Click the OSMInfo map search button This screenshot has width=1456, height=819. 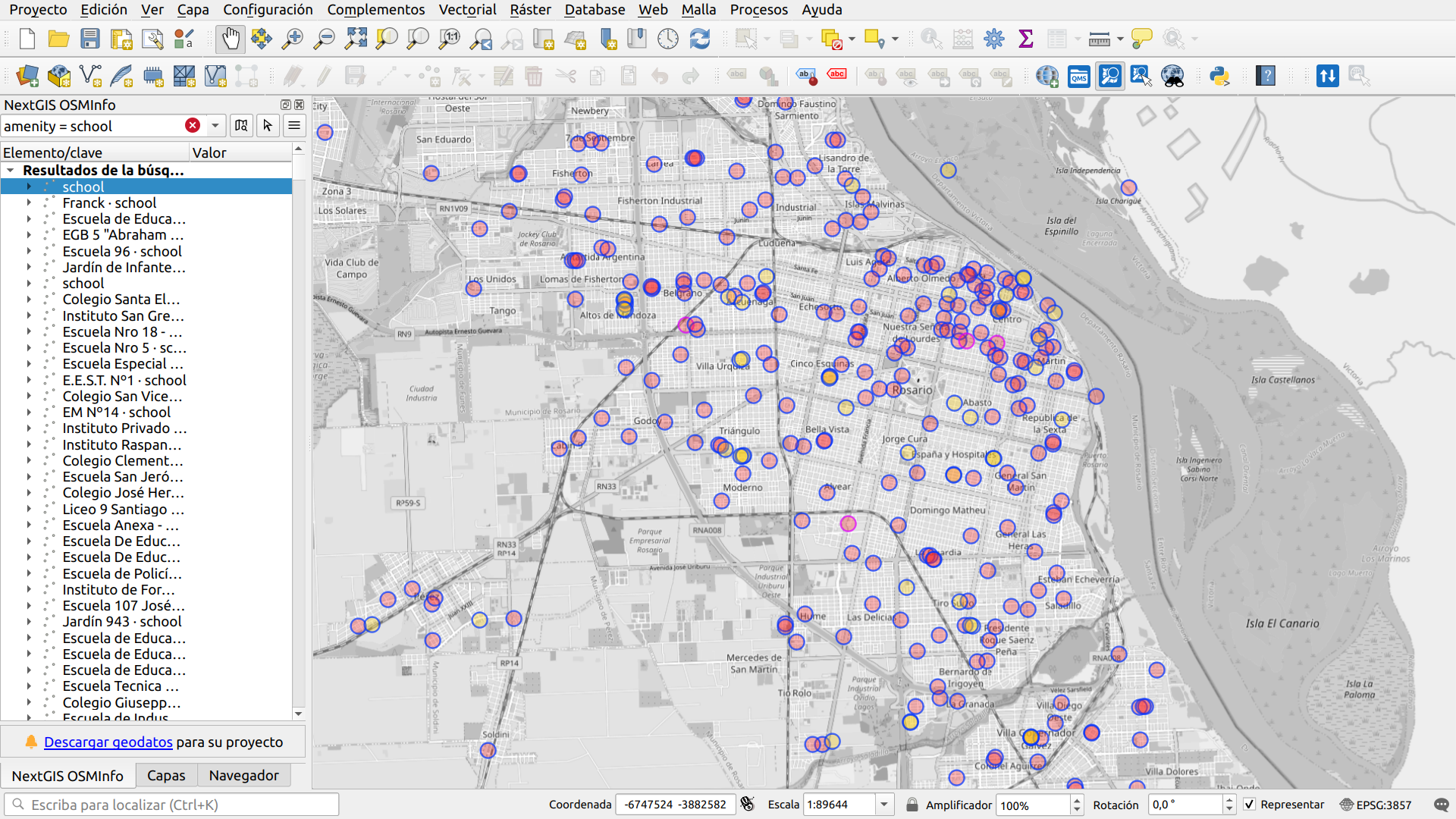pyautogui.click(x=241, y=126)
